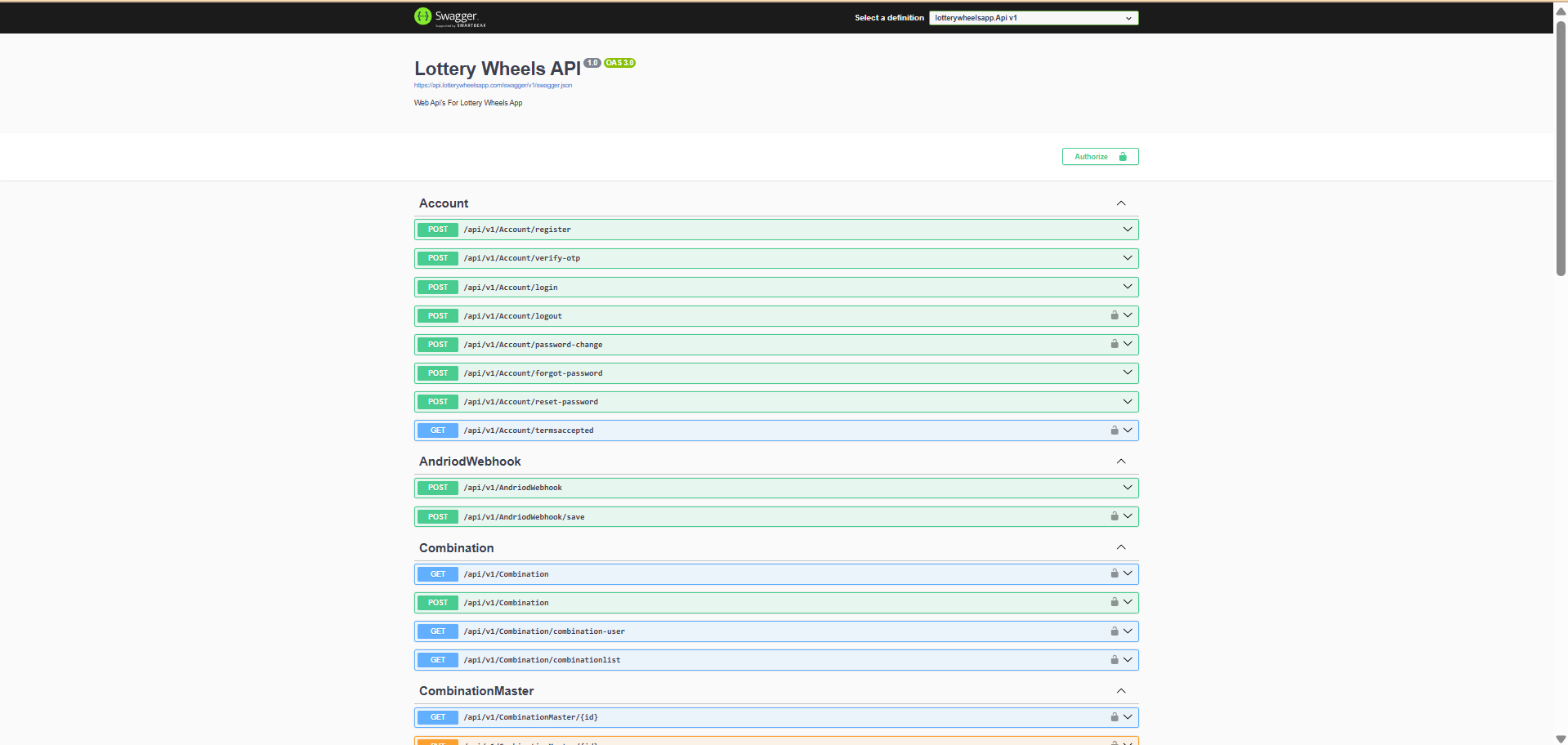Click POST badge of Account/login
The image size is (1568, 745).
tap(438, 288)
